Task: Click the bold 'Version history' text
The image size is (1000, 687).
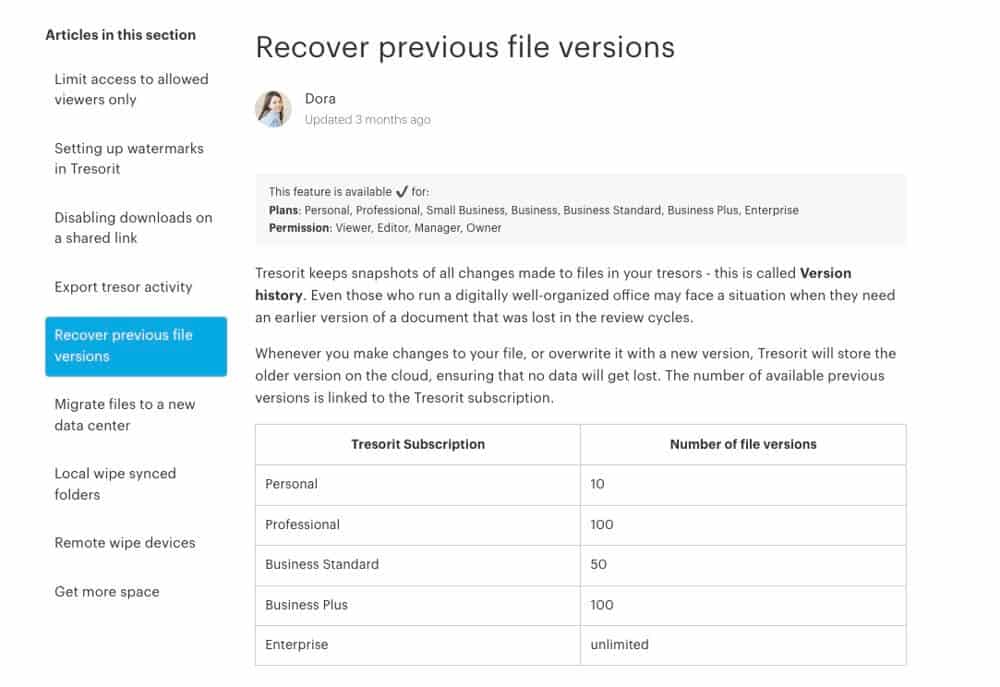Action: [x=826, y=273]
